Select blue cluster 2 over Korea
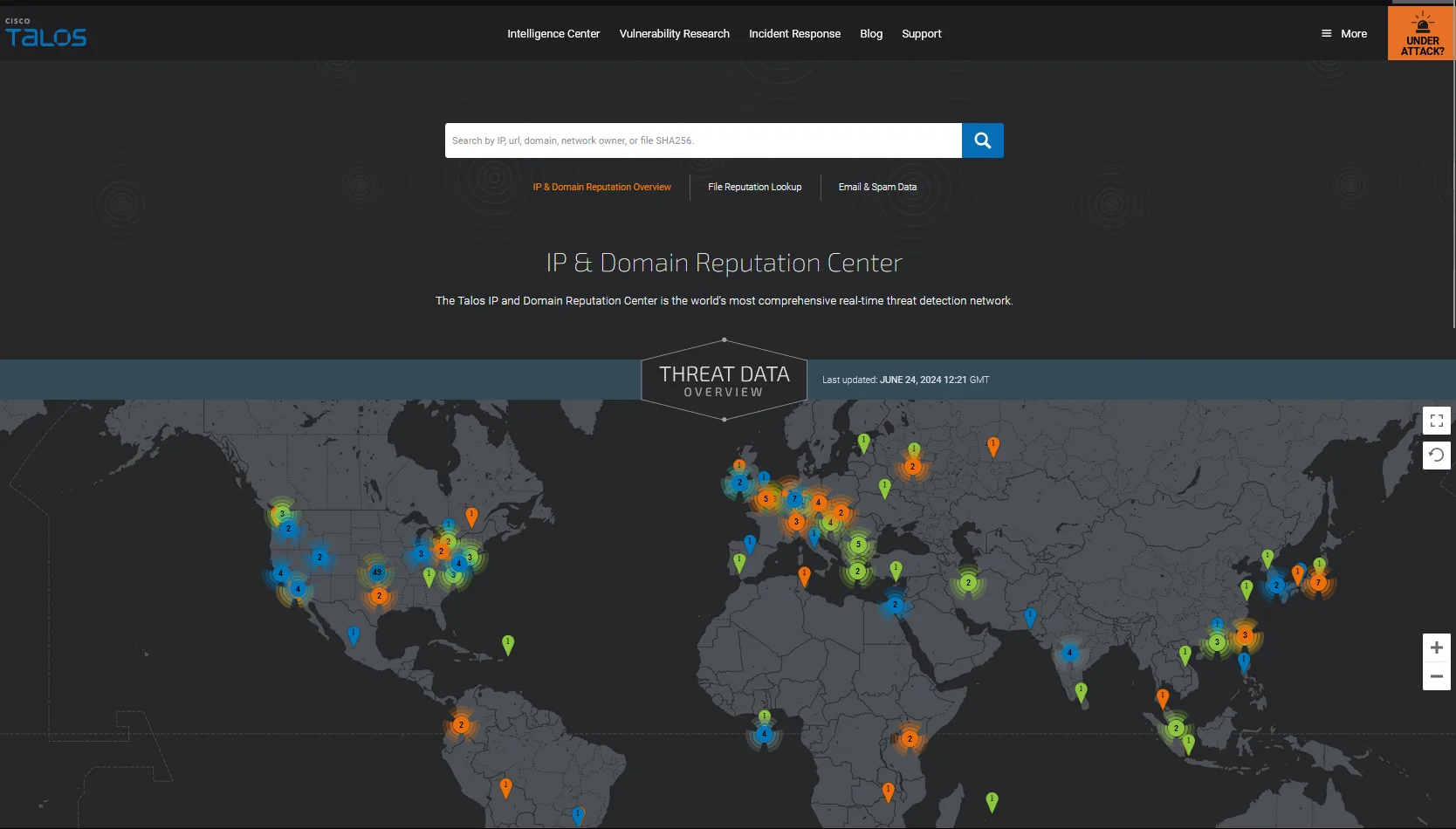The height and width of the screenshot is (829, 1456). [1276, 585]
